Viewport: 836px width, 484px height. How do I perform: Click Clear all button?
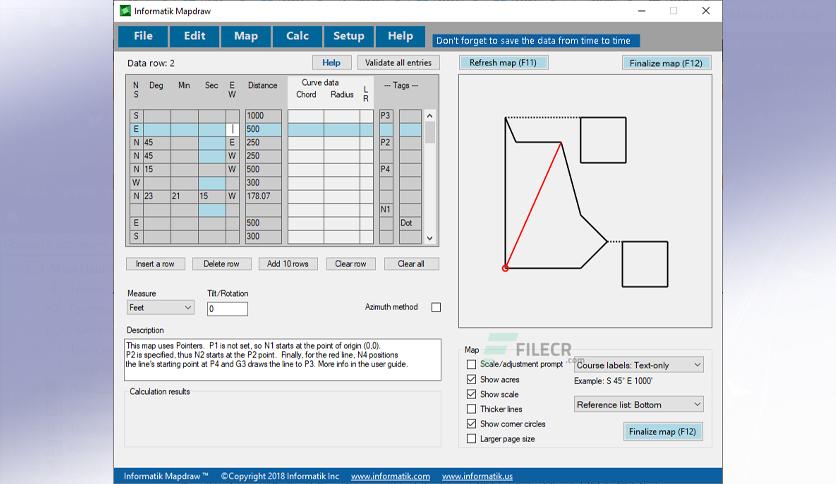[x=411, y=264]
